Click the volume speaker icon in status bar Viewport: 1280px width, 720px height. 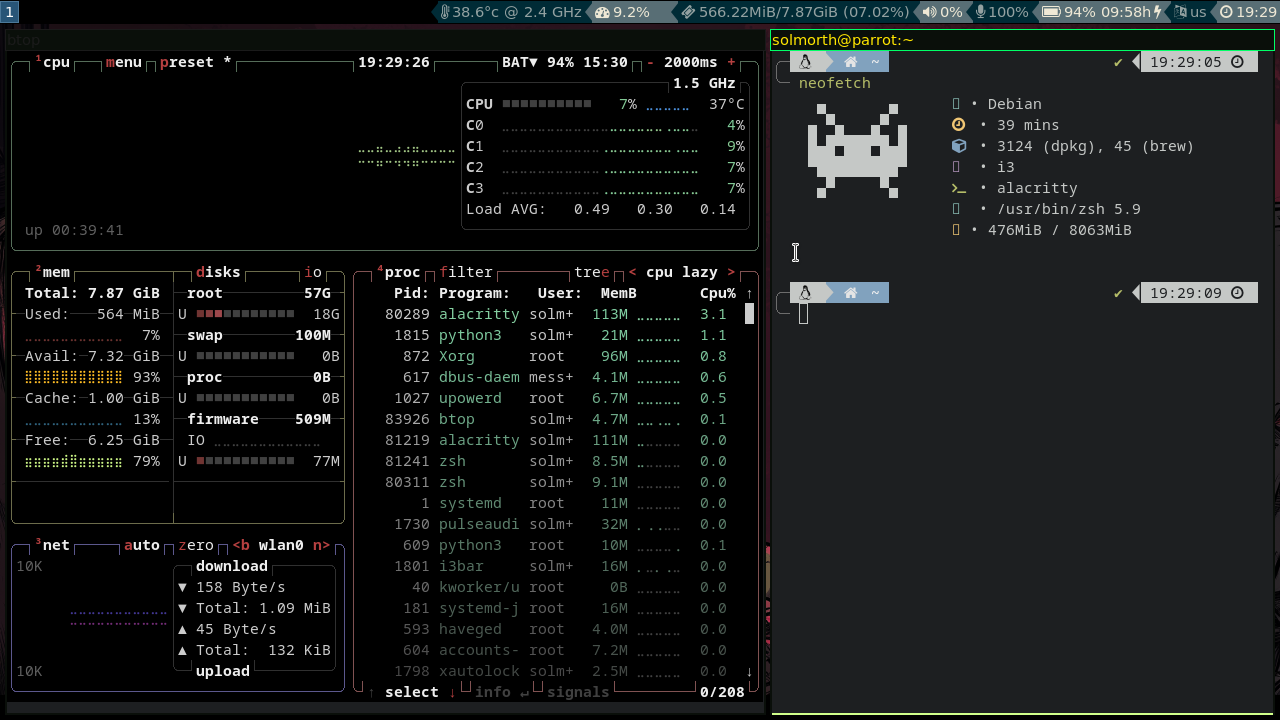coord(929,12)
